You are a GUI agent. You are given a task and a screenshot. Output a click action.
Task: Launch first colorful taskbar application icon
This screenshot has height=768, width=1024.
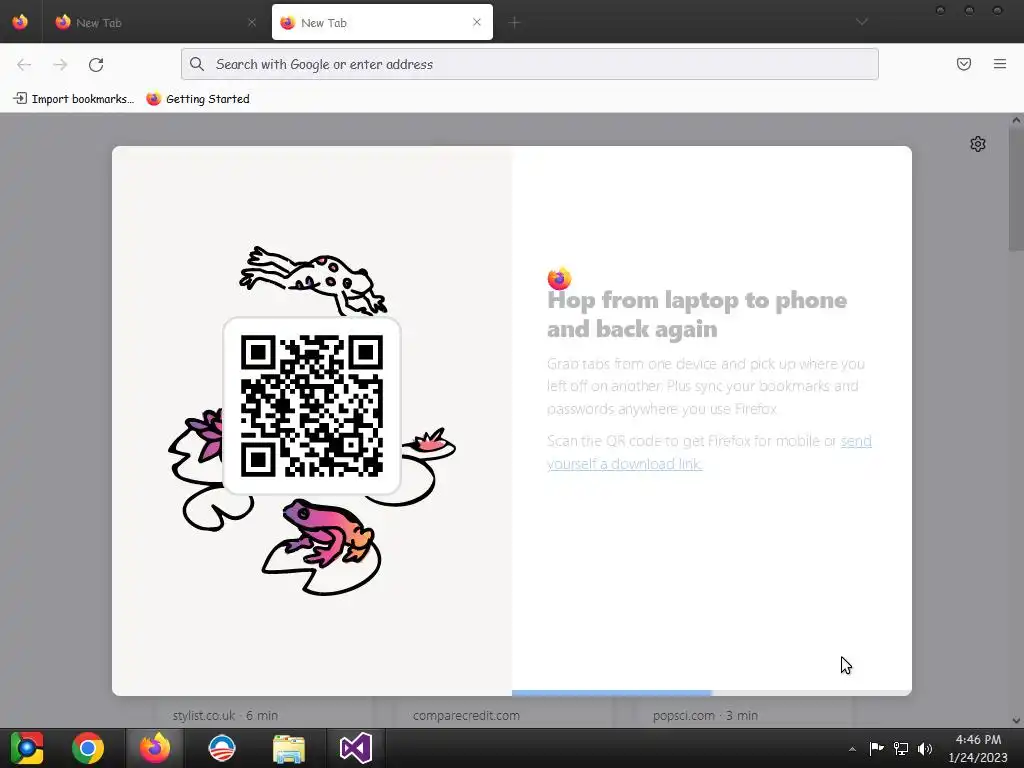27,748
